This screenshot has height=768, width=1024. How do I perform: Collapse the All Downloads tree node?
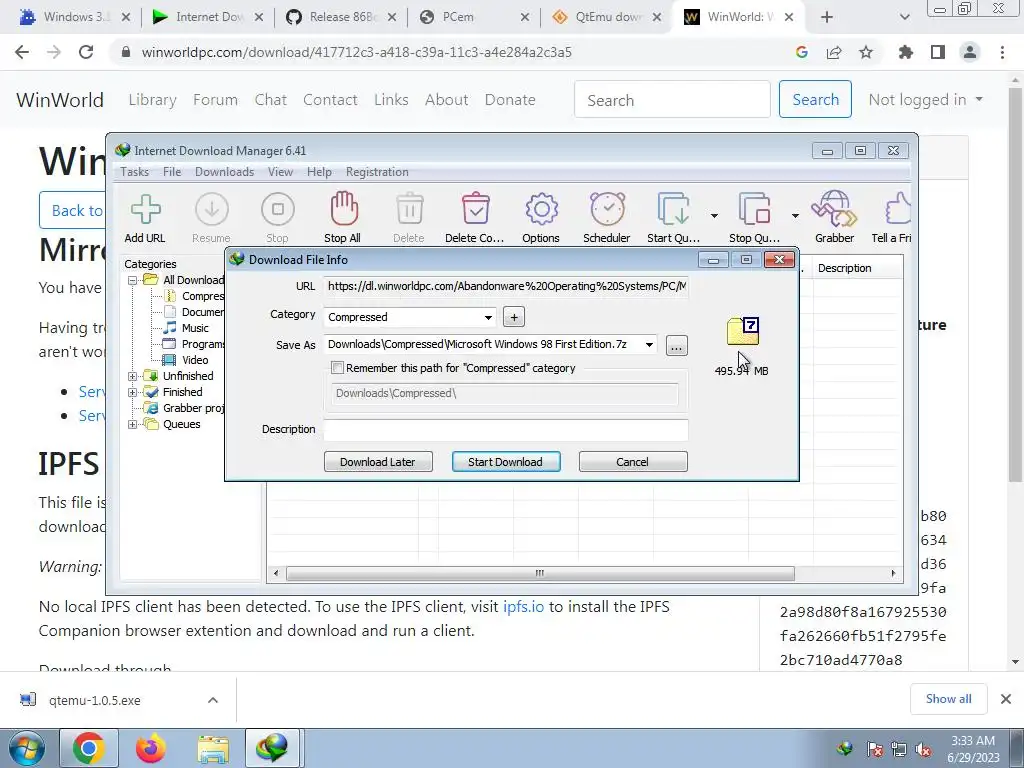coord(133,280)
